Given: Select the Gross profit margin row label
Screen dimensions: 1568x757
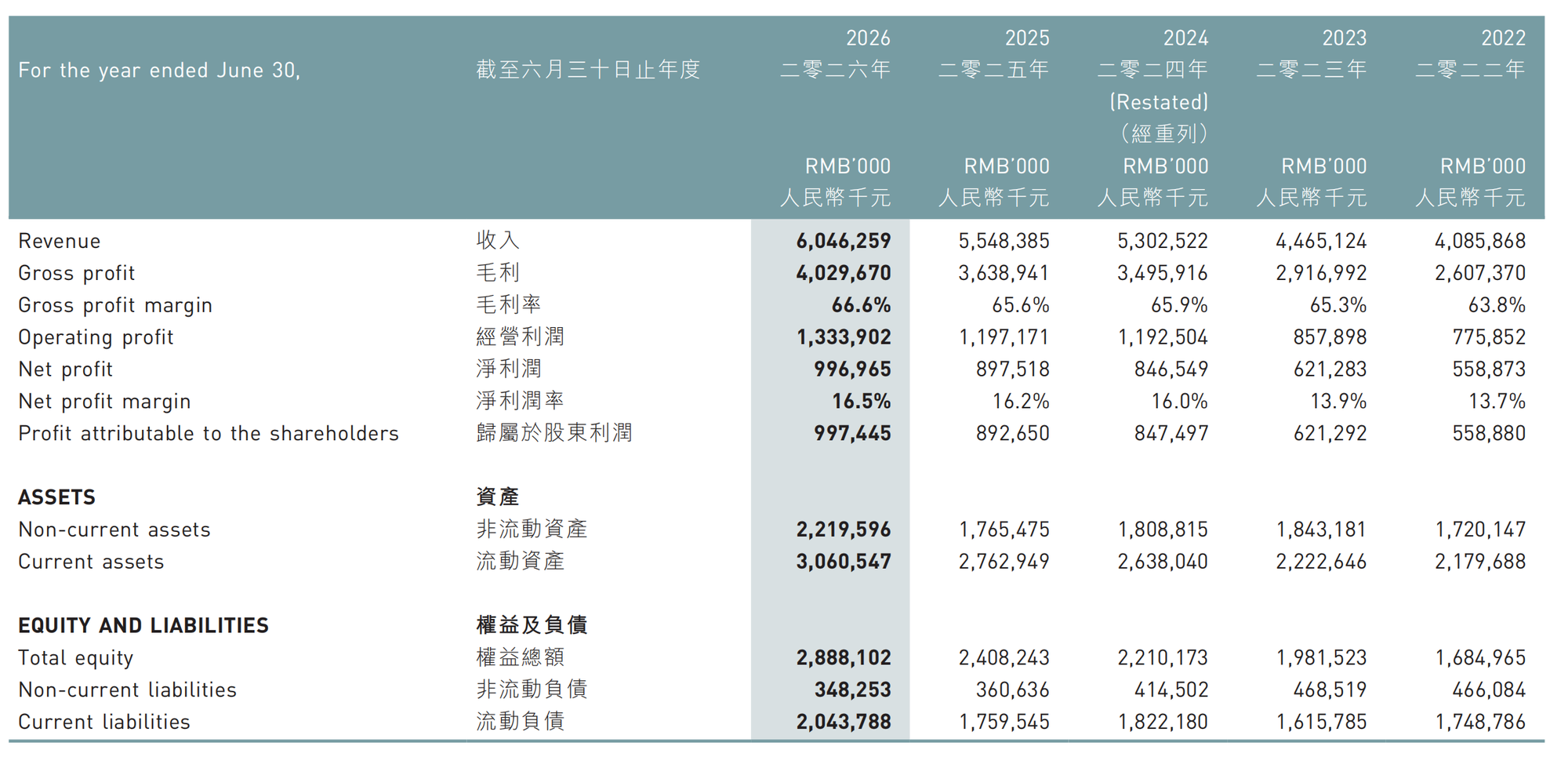Looking at the screenshot, I should (x=115, y=305).
